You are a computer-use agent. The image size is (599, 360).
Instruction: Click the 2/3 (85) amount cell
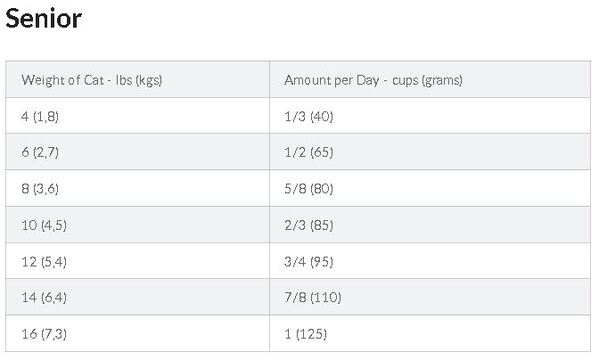click(430, 225)
